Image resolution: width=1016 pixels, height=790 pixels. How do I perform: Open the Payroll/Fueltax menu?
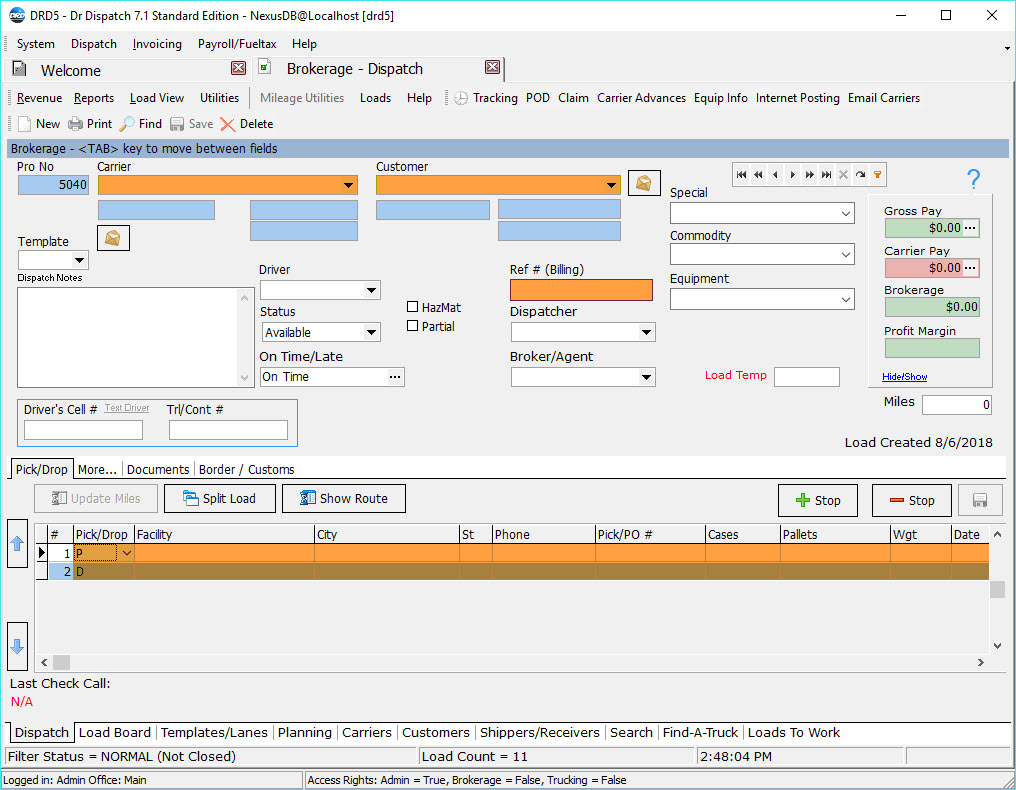237,44
